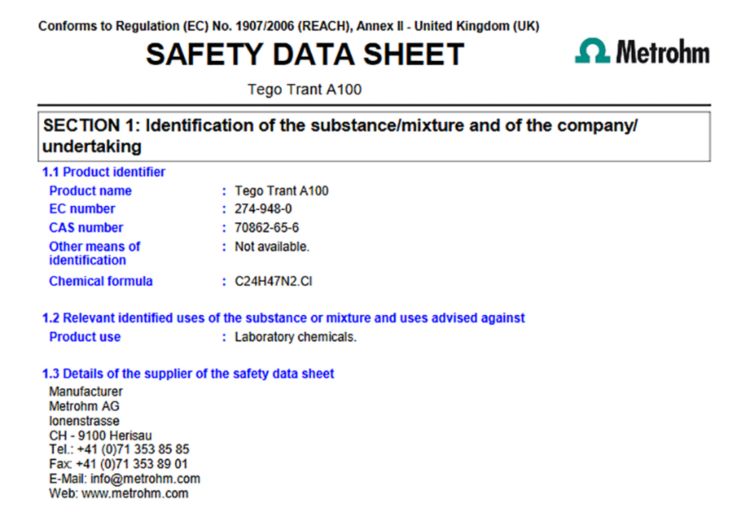Select the 'Not available.' value text
The width and height of the screenshot is (750, 517).
(x=272, y=246)
